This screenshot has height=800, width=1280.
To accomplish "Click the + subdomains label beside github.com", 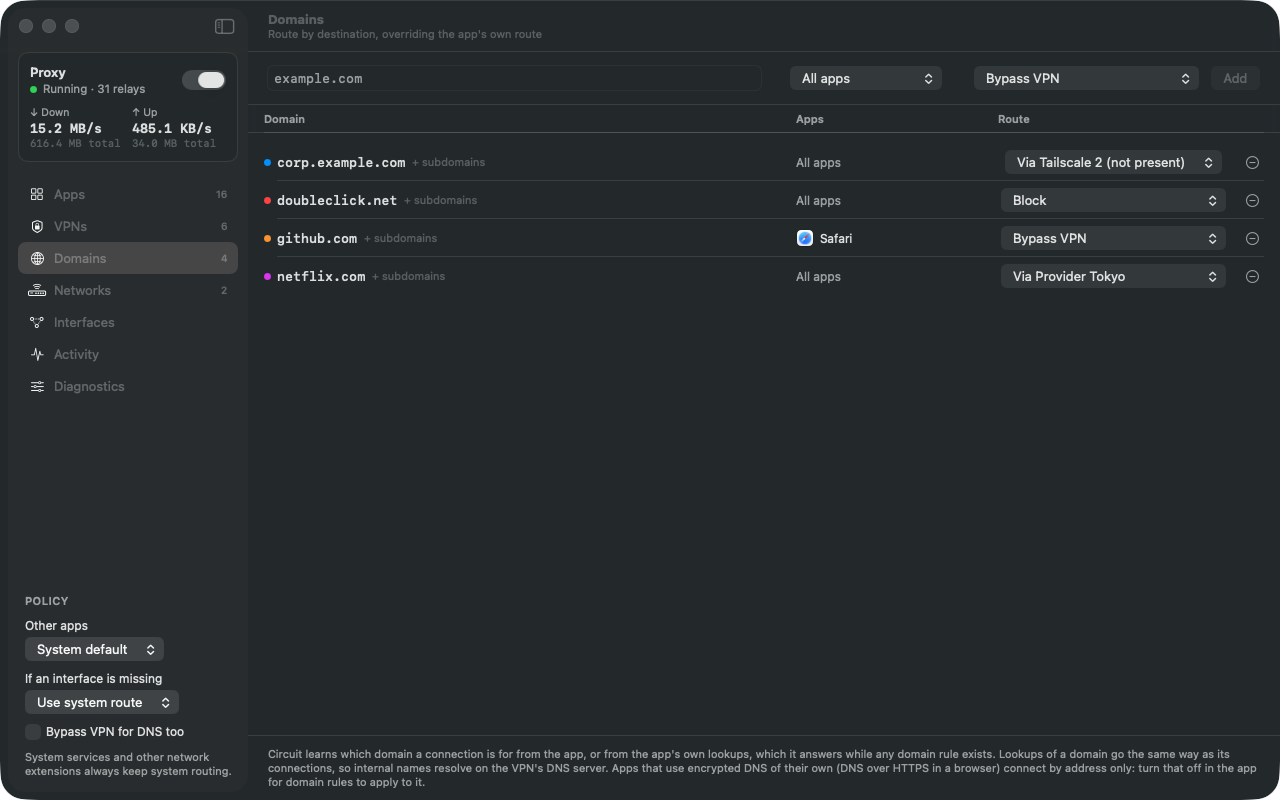I will click(401, 238).
